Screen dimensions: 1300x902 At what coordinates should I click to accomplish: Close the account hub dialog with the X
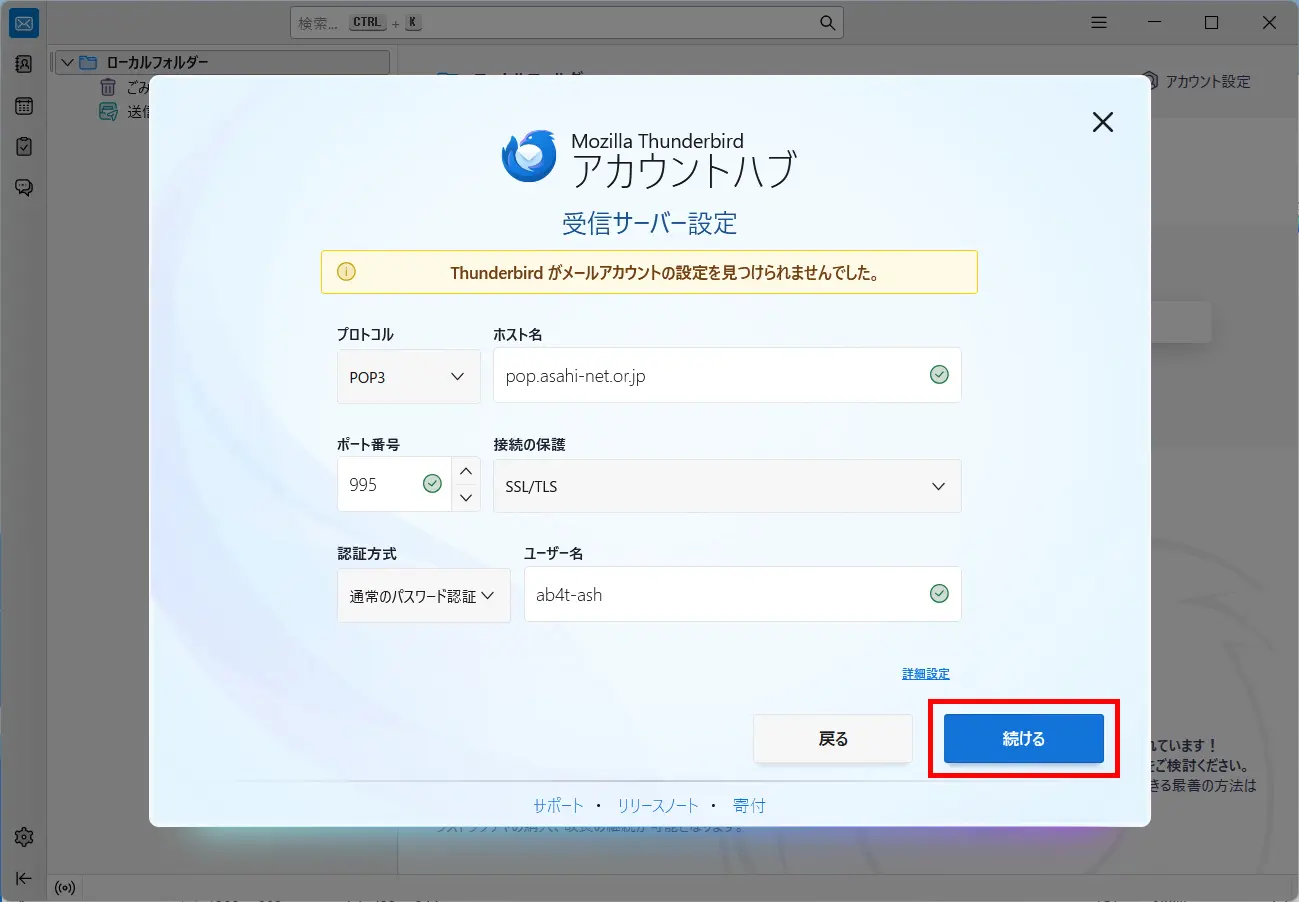1102,121
